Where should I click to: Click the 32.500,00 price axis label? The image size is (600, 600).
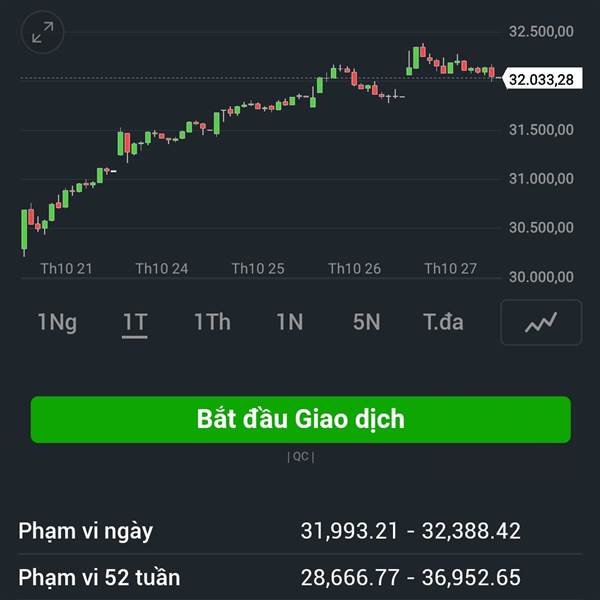point(541,31)
